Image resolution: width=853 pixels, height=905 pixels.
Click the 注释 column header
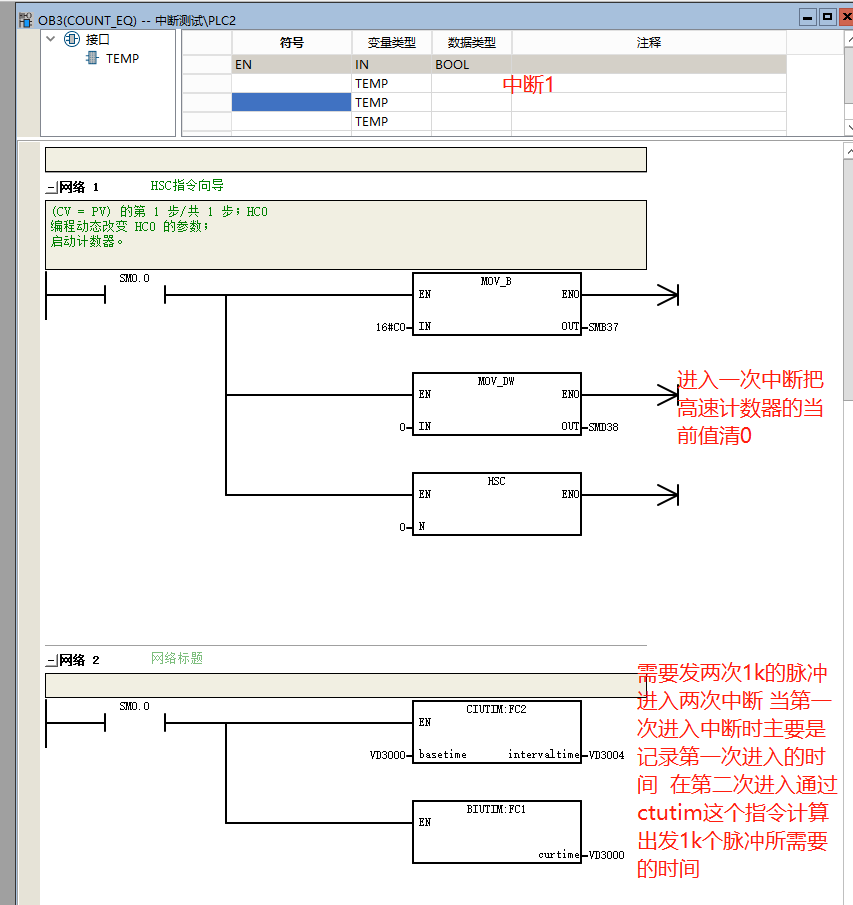coord(649,42)
